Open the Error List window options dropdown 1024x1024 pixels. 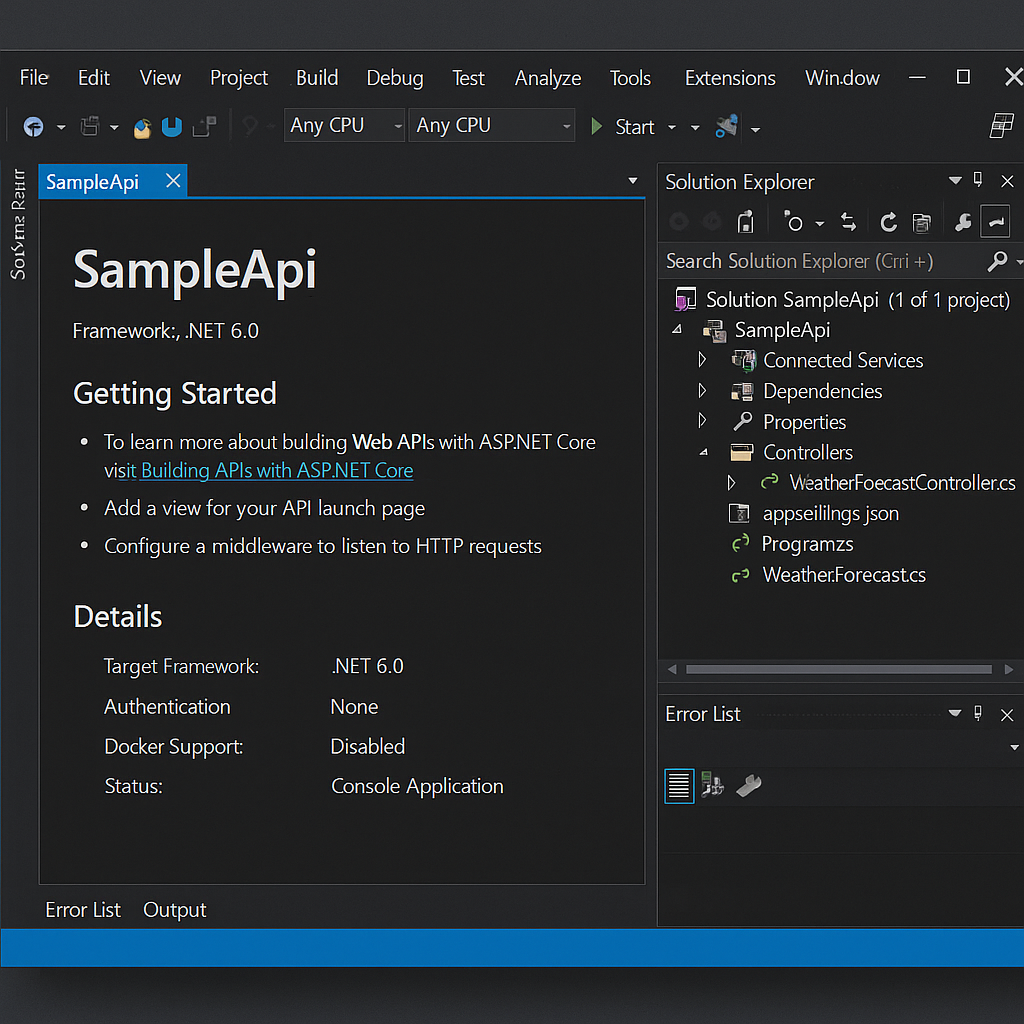(x=955, y=713)
